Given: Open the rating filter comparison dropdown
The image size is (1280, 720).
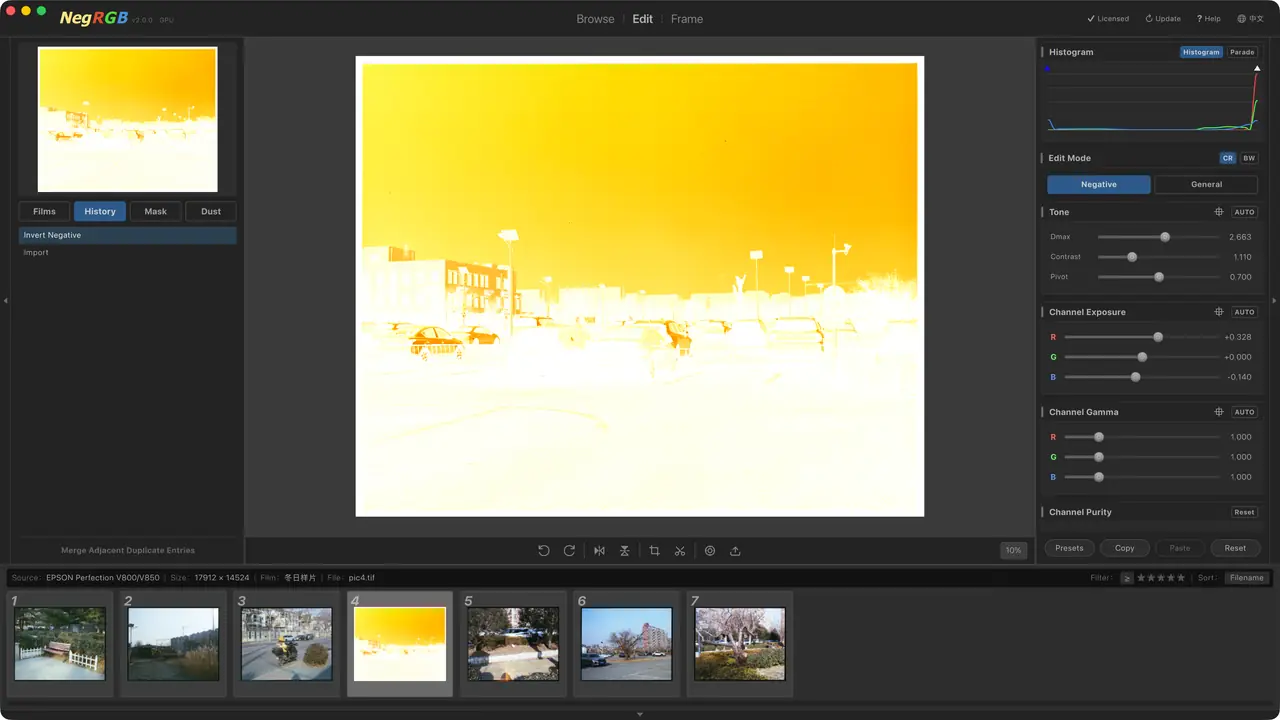Looking at the screenshot, I should coord(1127,578).
